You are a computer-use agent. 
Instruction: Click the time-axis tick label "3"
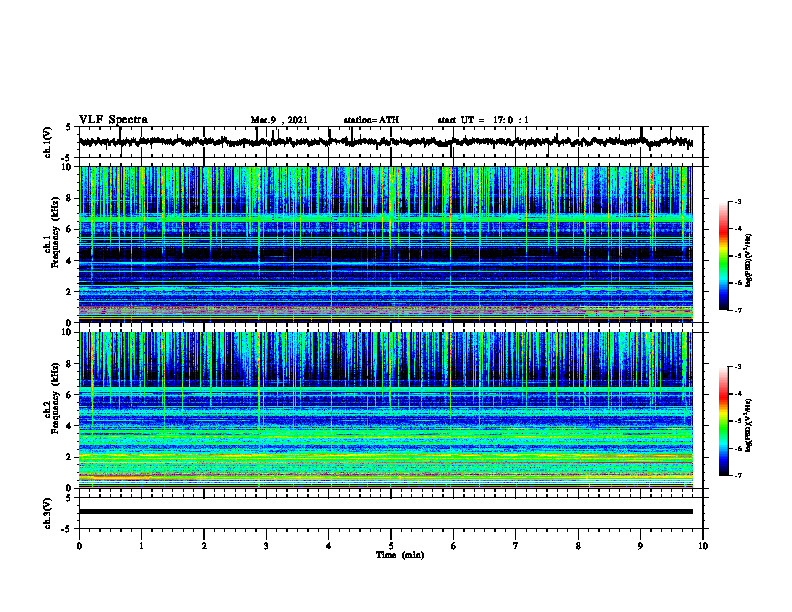(266, 546)
